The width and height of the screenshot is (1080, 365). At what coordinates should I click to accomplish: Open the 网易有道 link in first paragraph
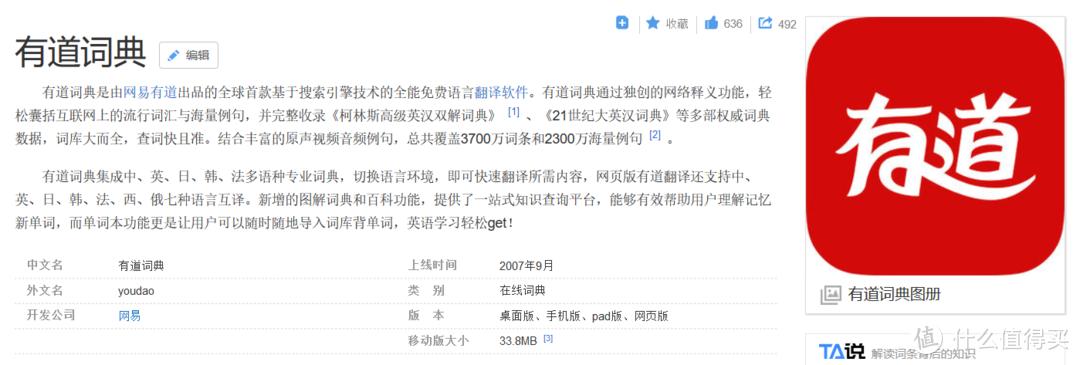[x=150, y=92]
